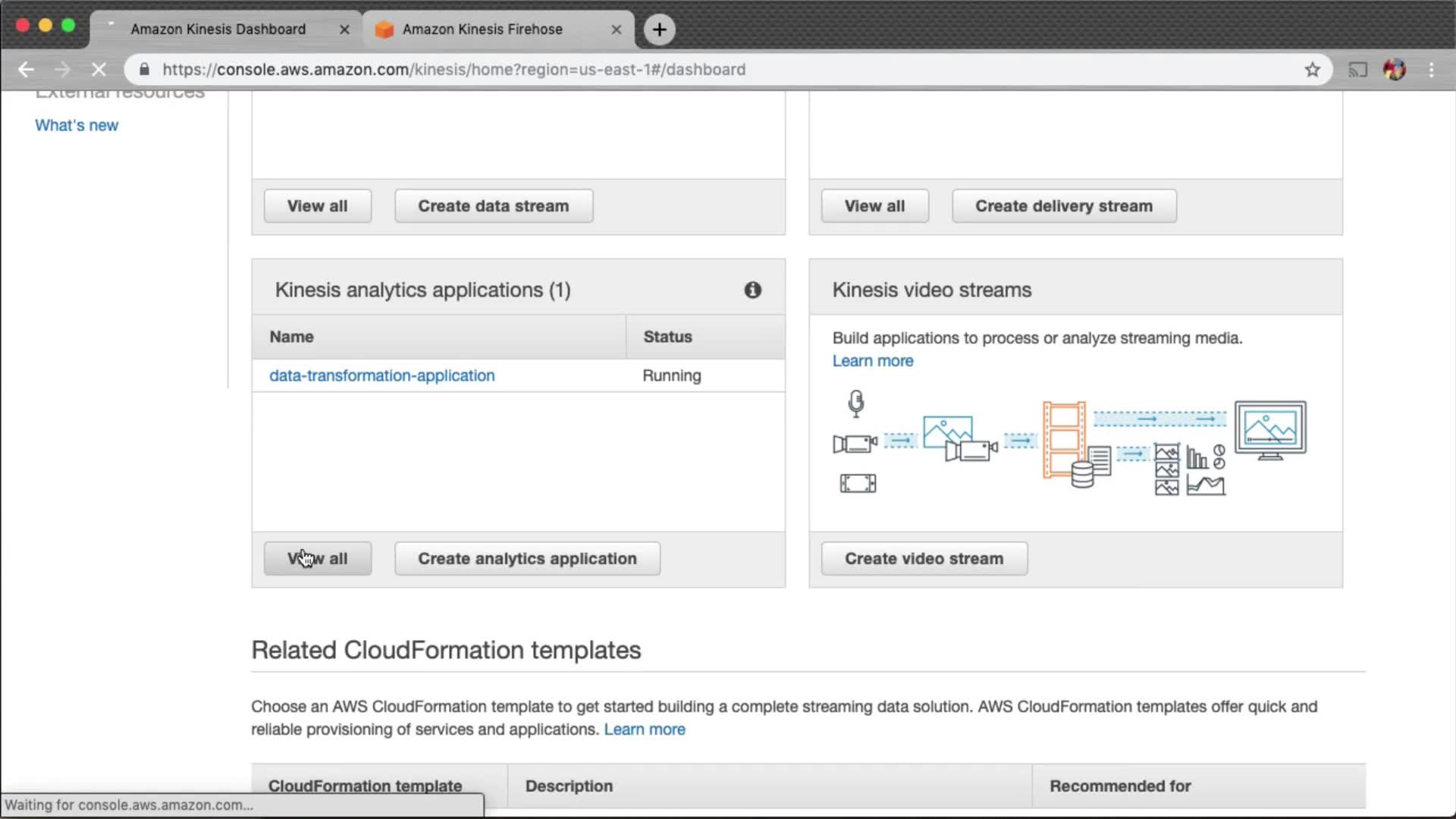Open the What's new sidebar link
1456x819 pixels.
coord(77,125)
